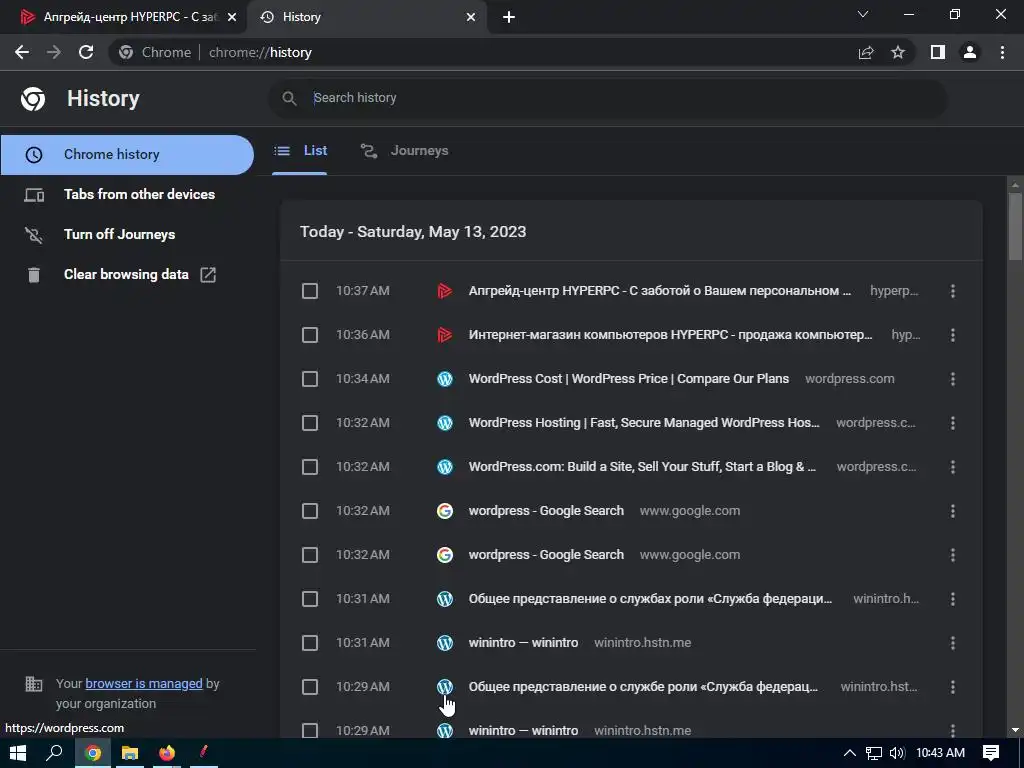Viewport: 1024px width, 768px height.
Task: Click the taskbar volume icon
Action: point(897,753)
